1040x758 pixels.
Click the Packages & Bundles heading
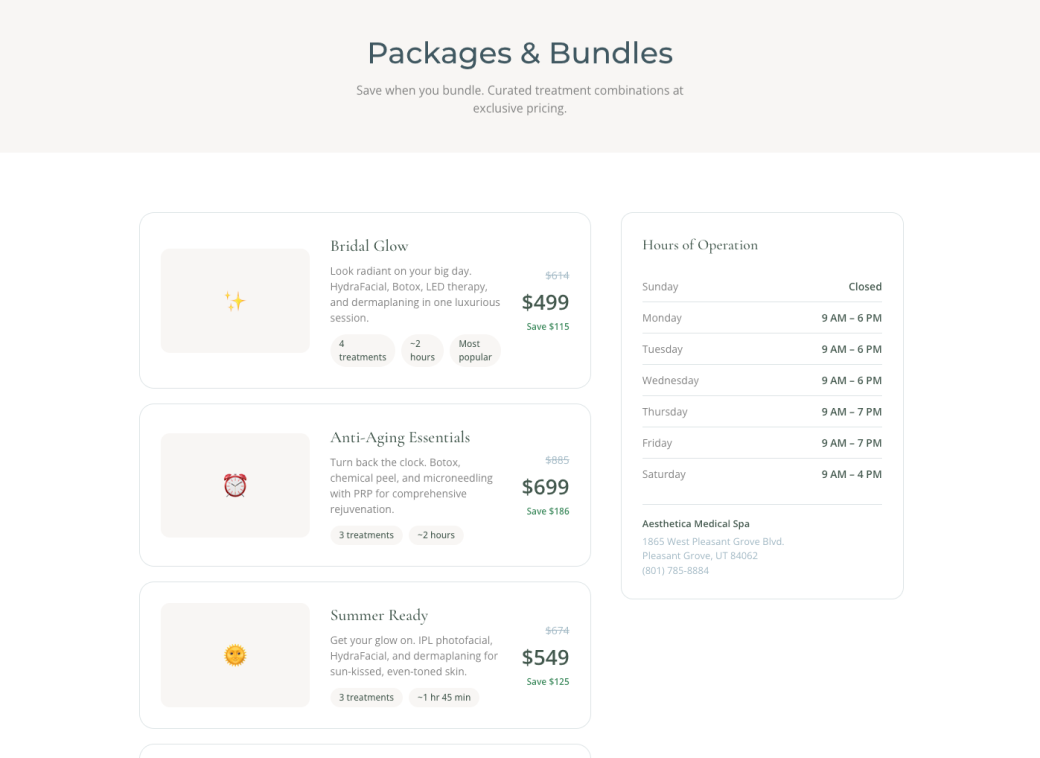pyautogui.click(x=520, y=53)
